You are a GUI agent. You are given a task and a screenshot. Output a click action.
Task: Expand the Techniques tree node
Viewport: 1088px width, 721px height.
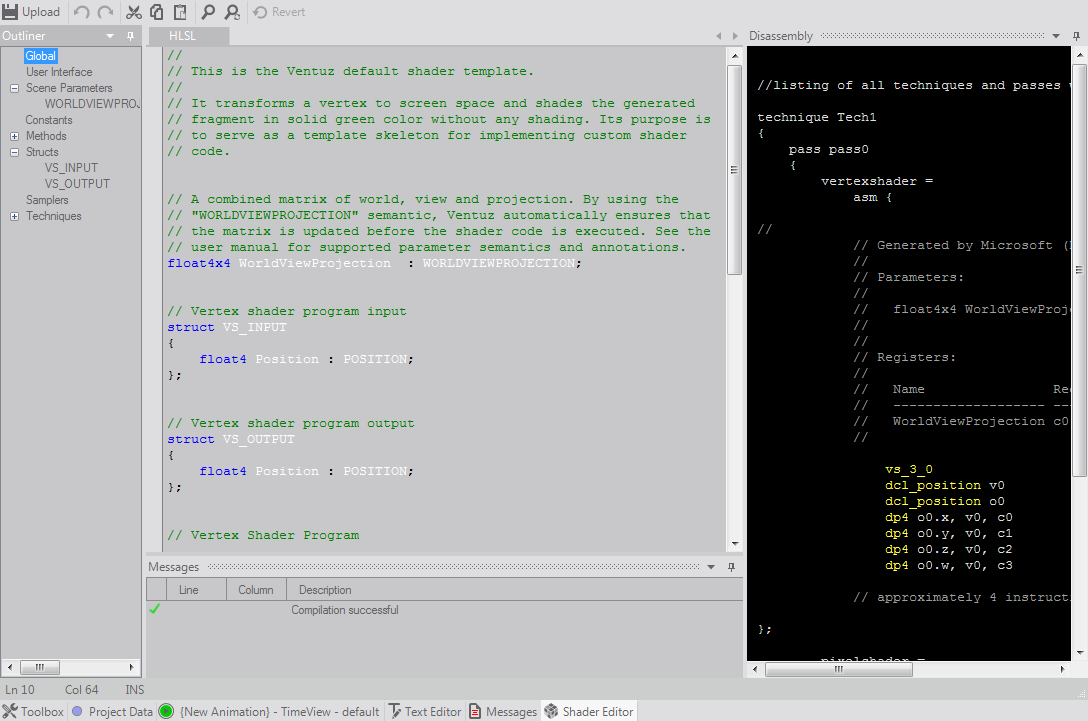click(14, 216)
